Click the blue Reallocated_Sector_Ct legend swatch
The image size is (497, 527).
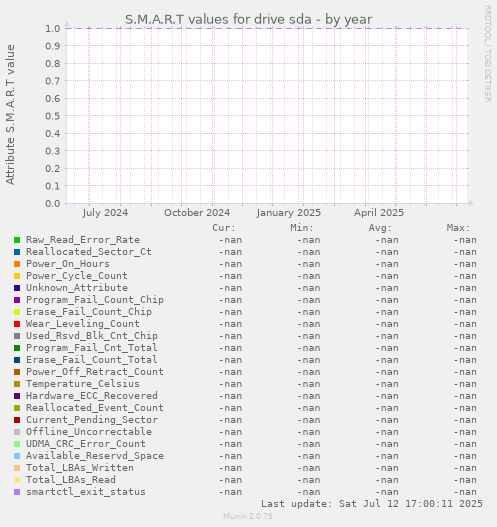click(17, 252)
